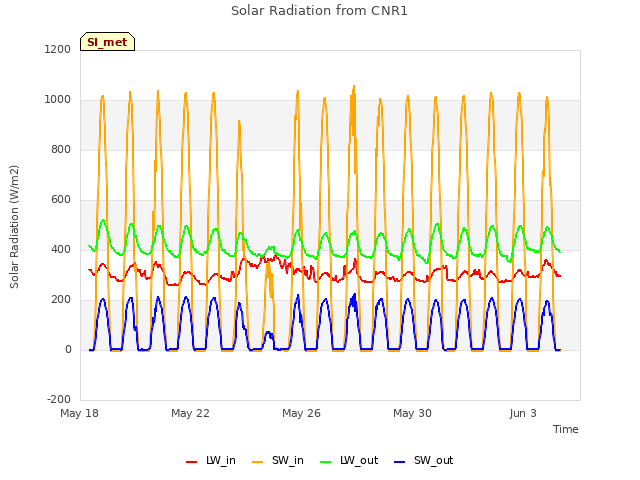
Task: Click the -200 y-axis tick label
Action: (59, 399)
